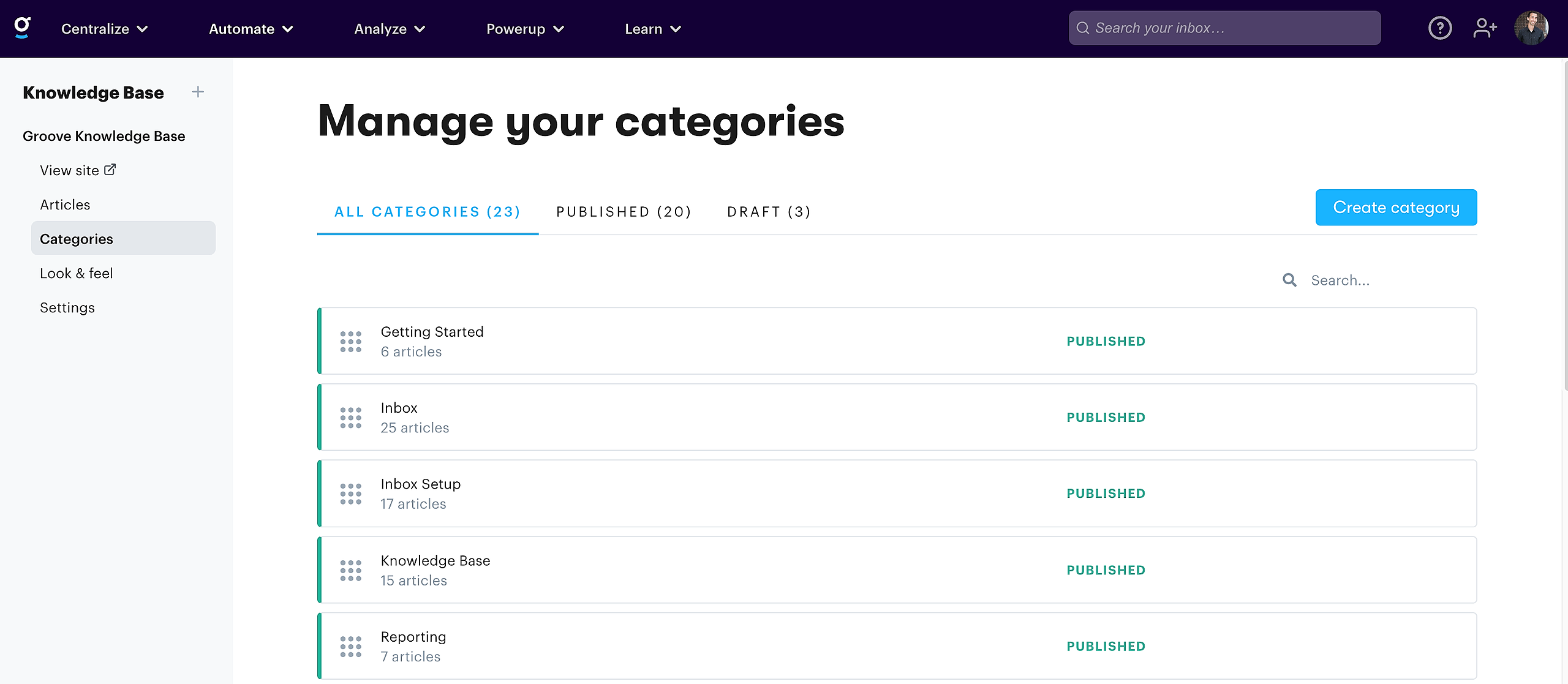Click the categories search magnifier icon

pos(1289,280)
